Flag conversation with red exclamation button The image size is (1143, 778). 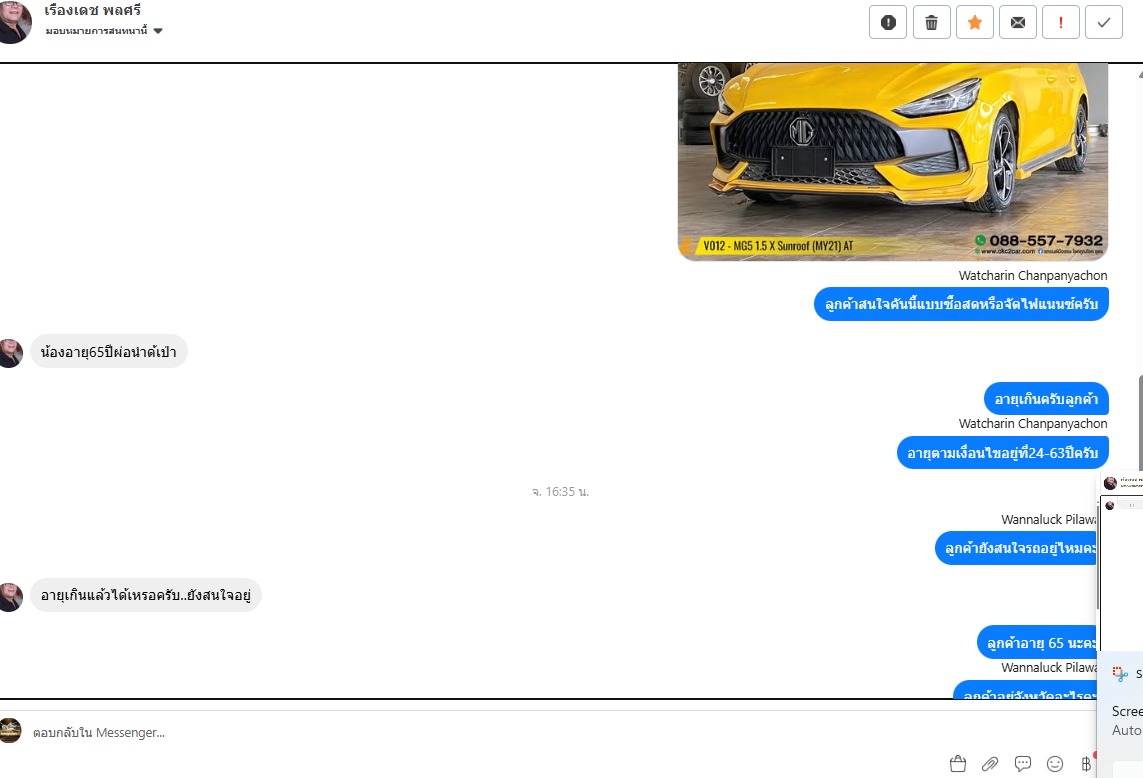point(1061,23)
